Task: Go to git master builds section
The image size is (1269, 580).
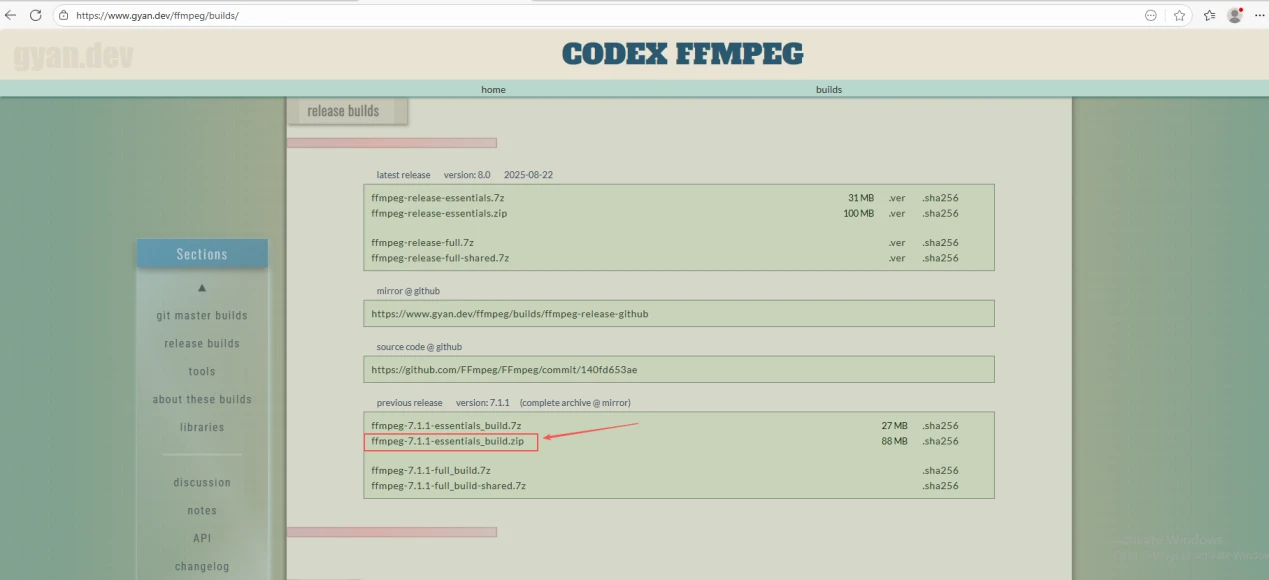Action: 202,316
